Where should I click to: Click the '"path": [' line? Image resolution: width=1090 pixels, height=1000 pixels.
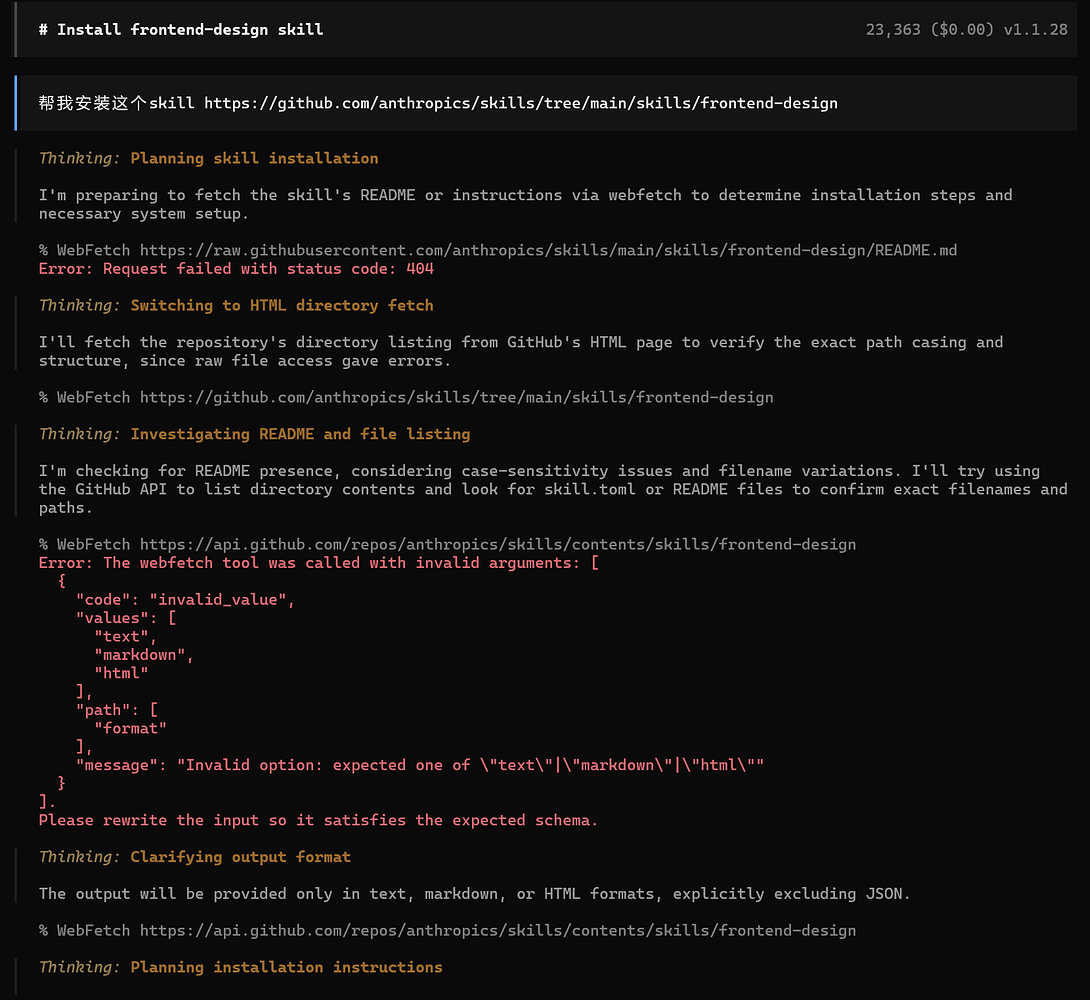pyautogui.click(x=117, y=710)
